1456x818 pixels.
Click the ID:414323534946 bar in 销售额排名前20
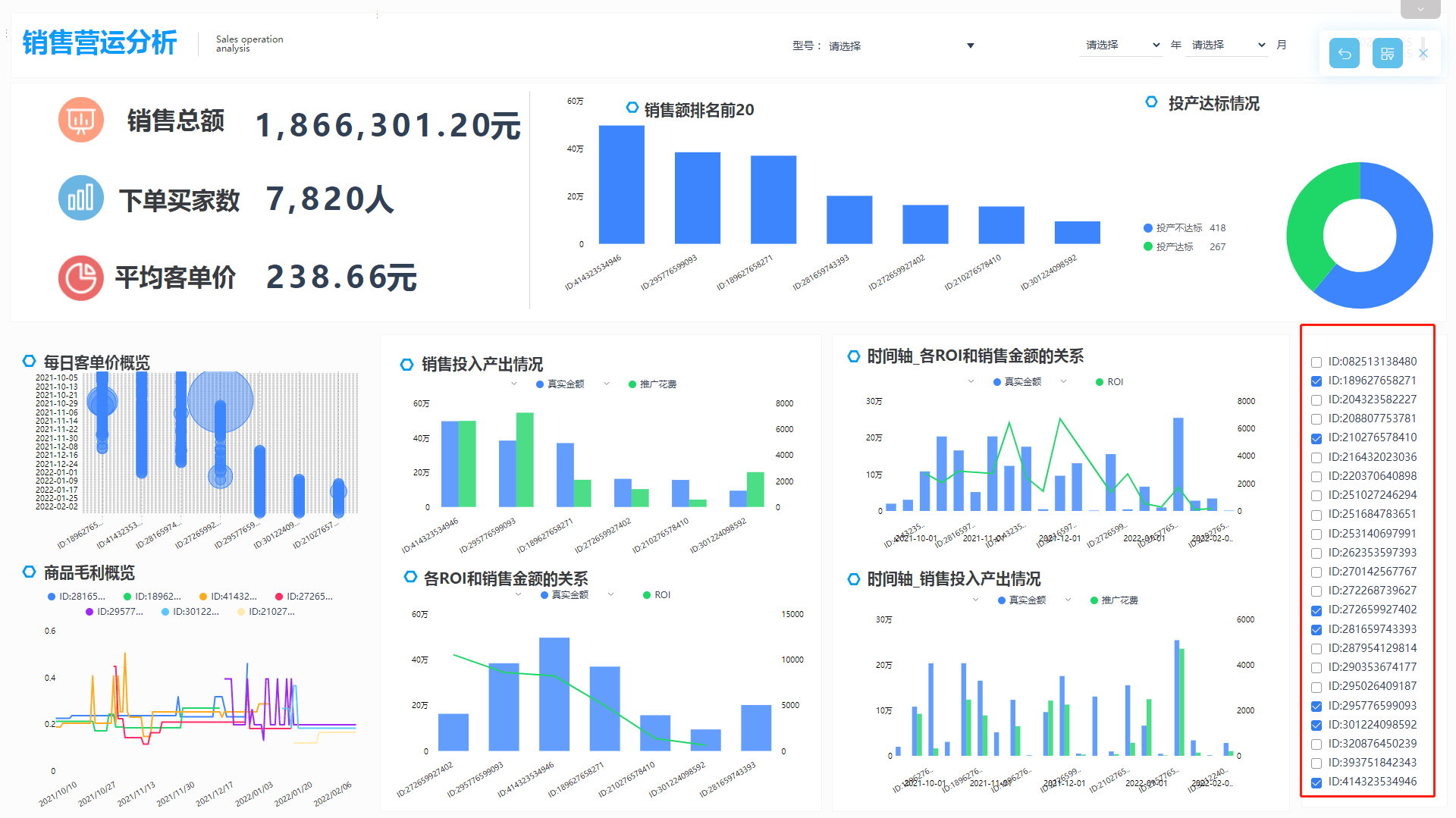(622, 185)
